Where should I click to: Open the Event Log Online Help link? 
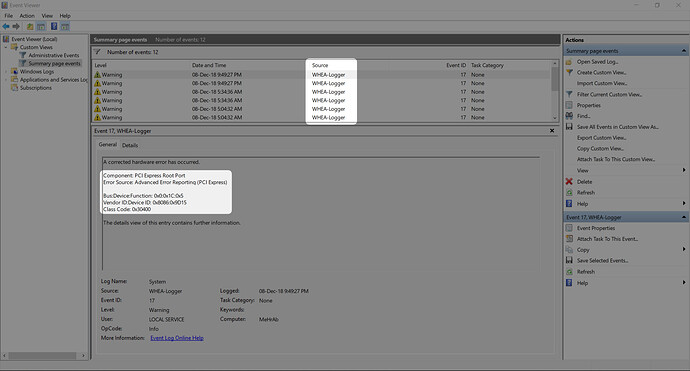coord(177,338)
